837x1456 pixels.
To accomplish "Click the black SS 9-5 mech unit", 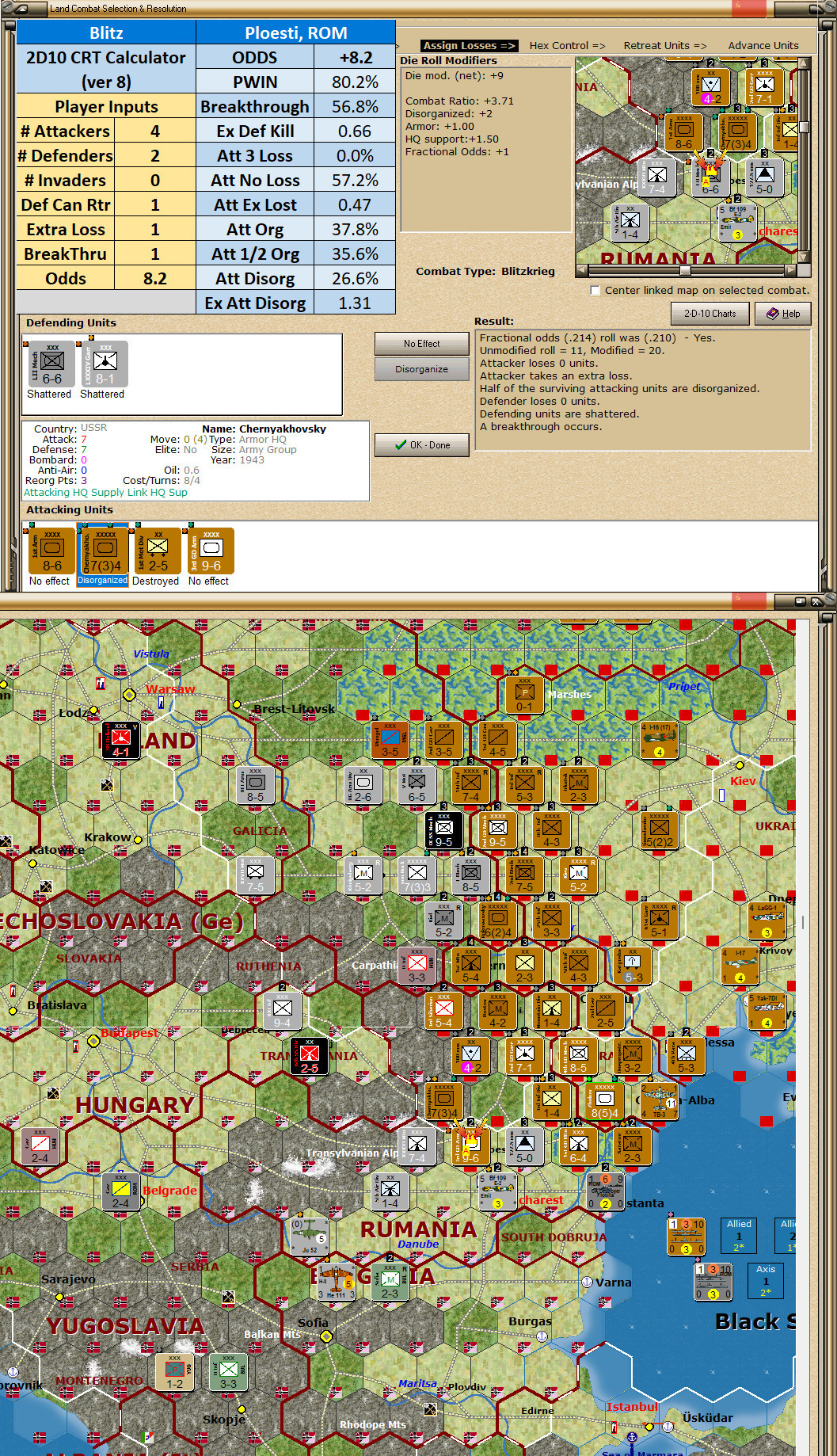I will [444, 829].
